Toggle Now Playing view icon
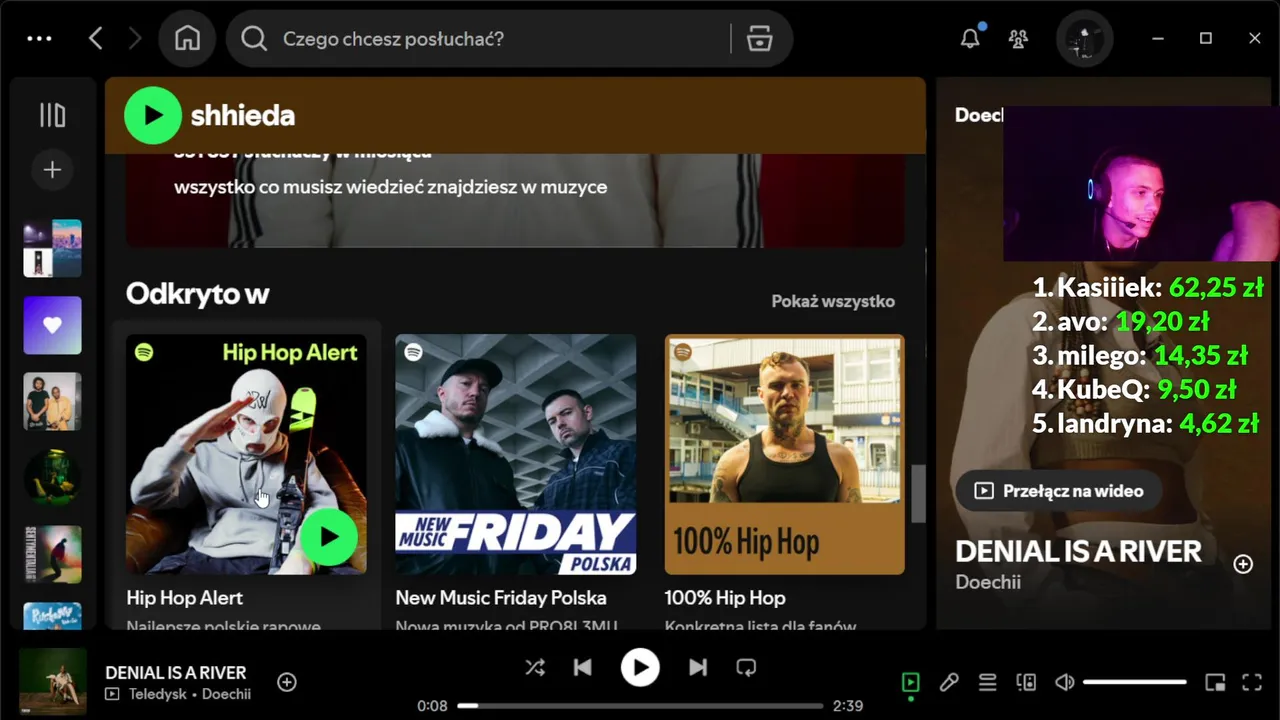 [910, 683]
